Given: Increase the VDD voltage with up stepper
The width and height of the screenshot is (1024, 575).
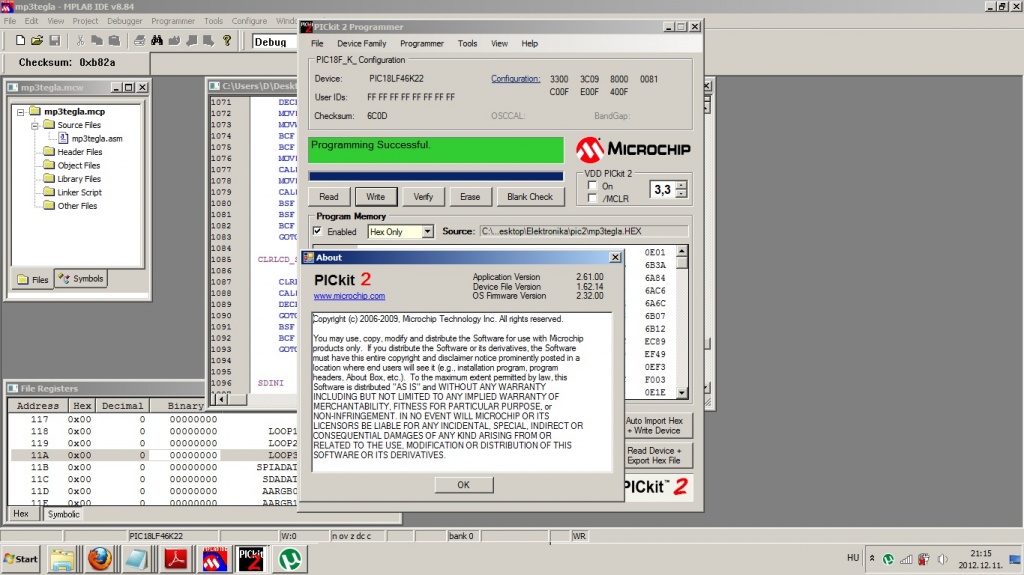Looking at the screenshot, I should (681, 185).
